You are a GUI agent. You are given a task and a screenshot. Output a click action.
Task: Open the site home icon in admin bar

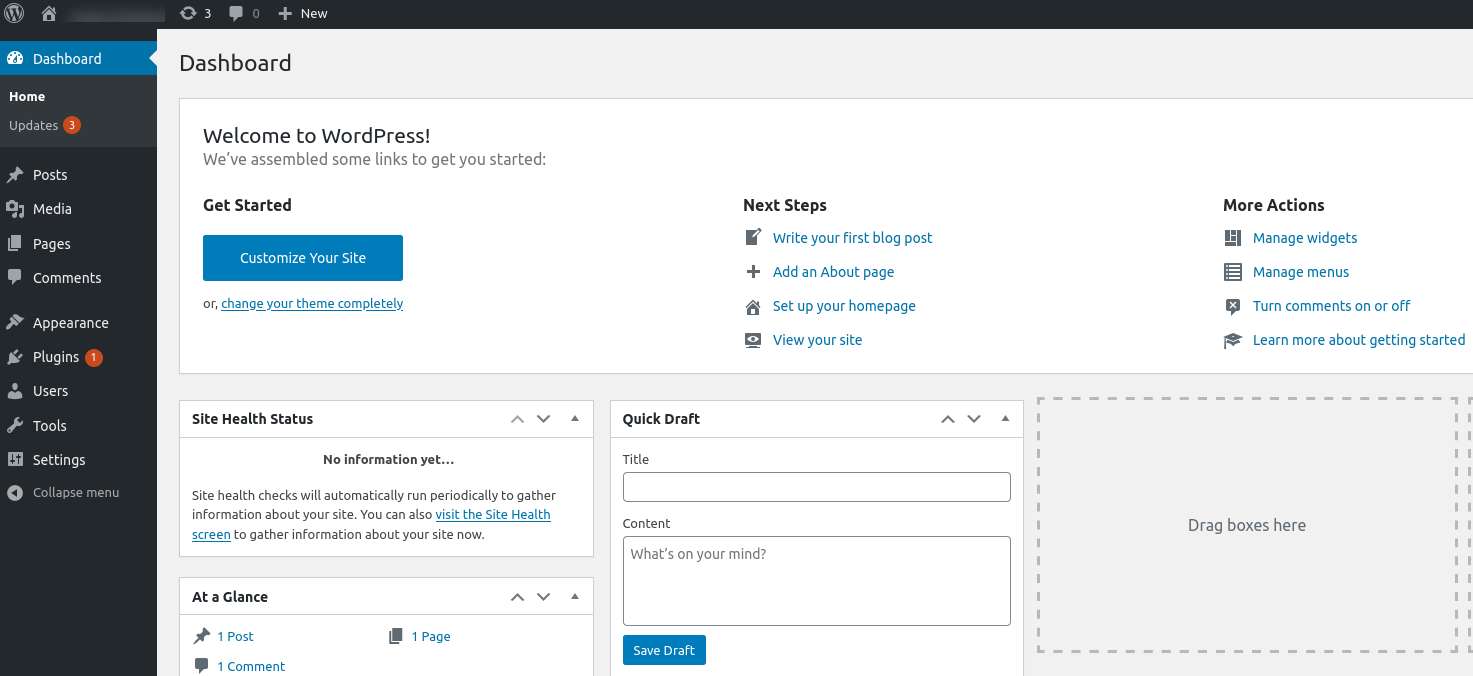49,14
